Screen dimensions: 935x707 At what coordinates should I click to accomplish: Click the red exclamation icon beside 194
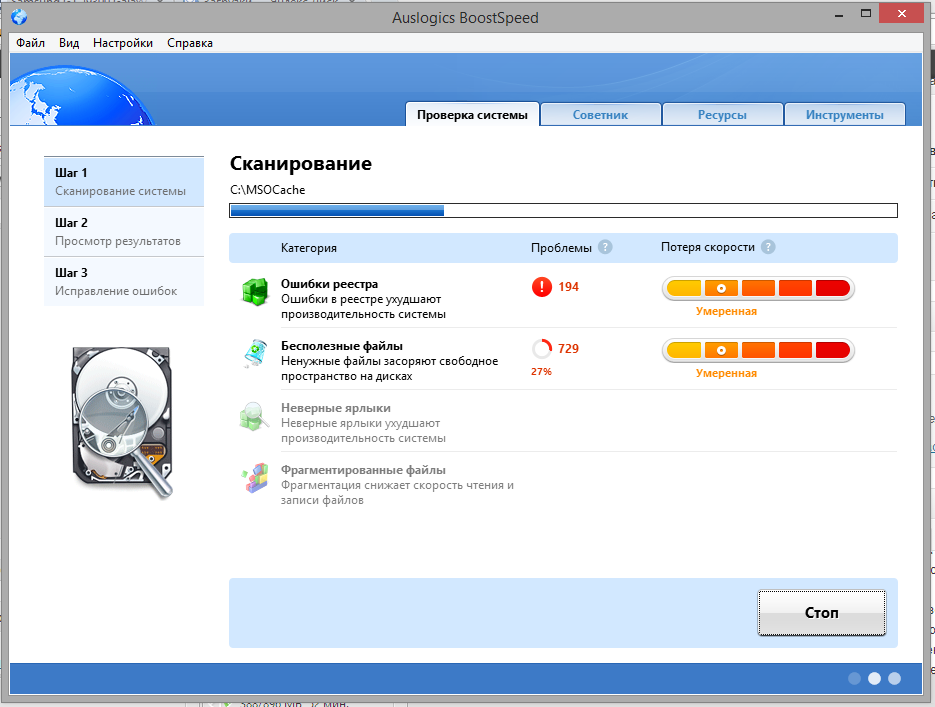pyautogui.click(x=541, y=287)
